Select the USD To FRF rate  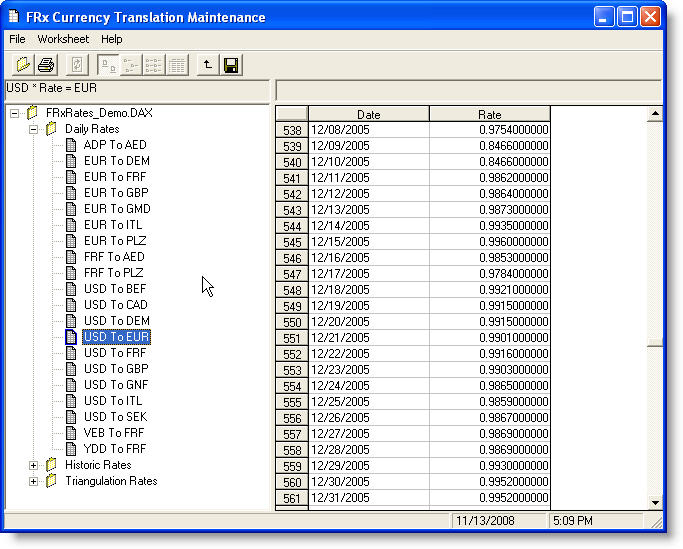115,352
